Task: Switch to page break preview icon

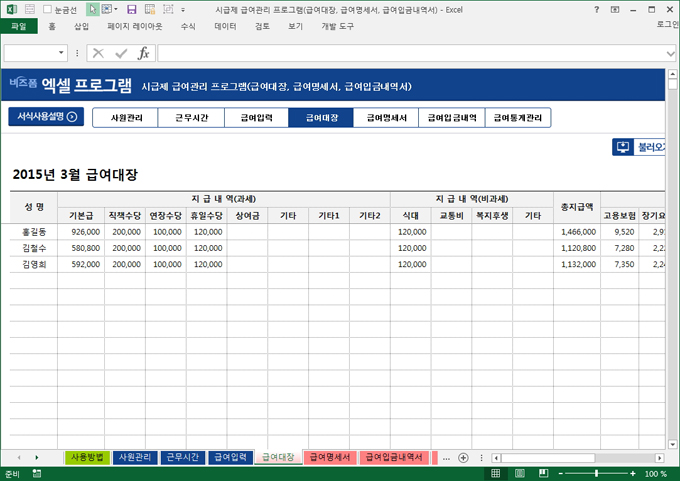Action: pyautogui.click(x=541, y=473)
